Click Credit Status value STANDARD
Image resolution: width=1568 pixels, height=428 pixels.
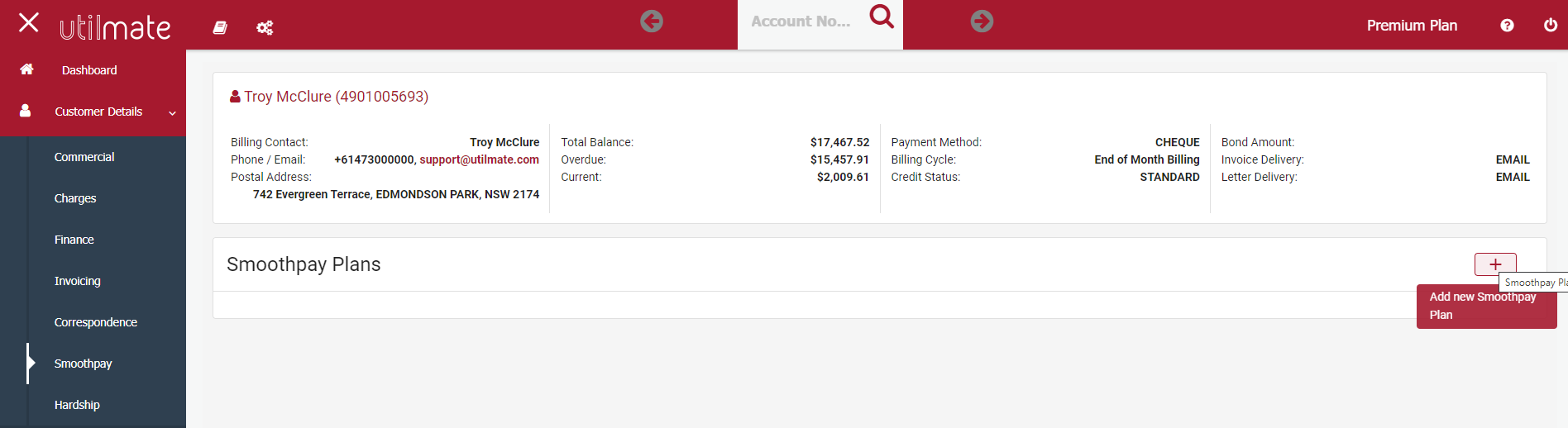1169,177
